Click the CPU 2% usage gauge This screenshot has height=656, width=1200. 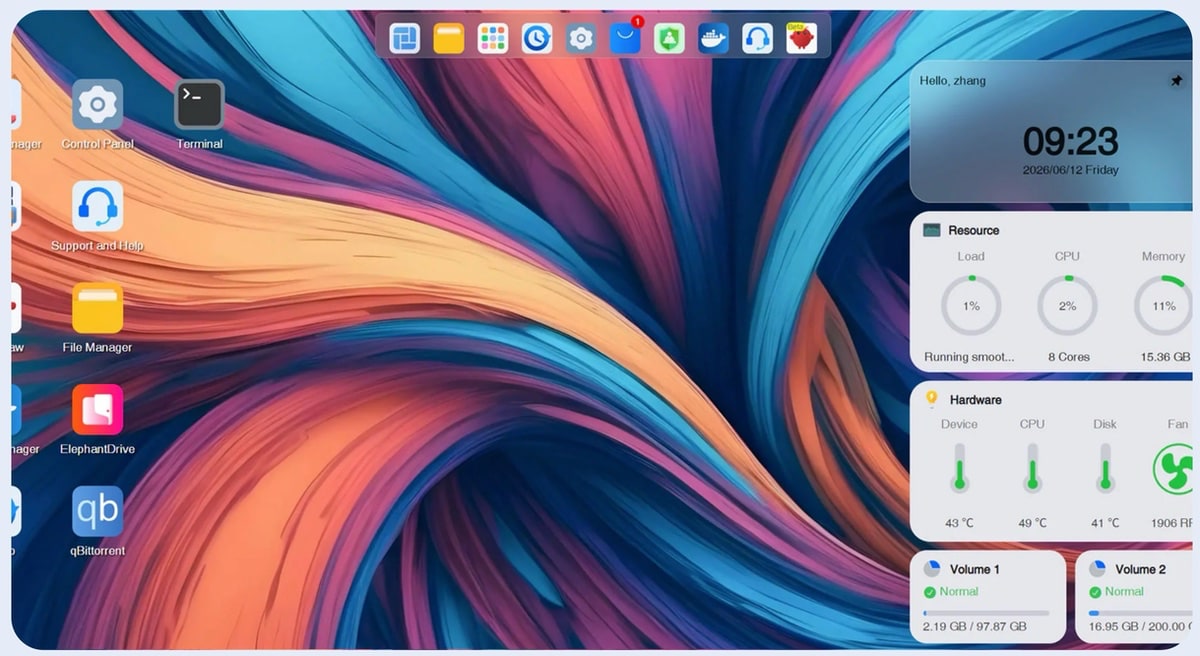point(1067,306)
